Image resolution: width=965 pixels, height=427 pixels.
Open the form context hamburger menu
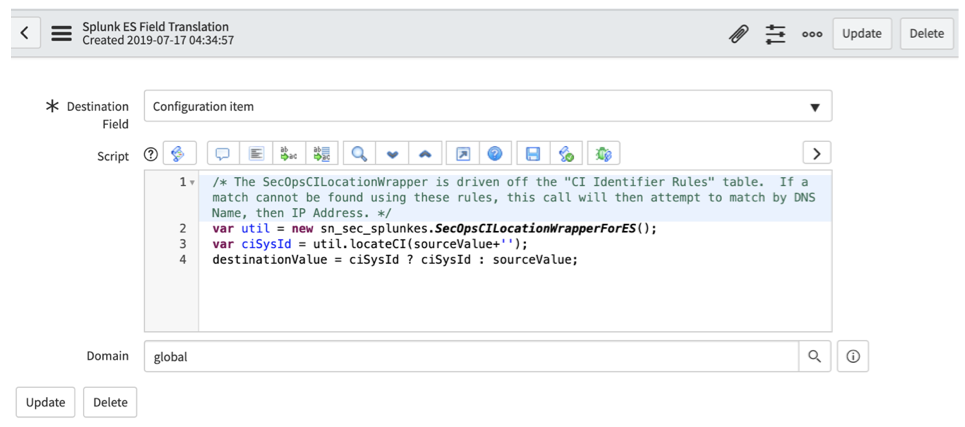tap(62, 33)
